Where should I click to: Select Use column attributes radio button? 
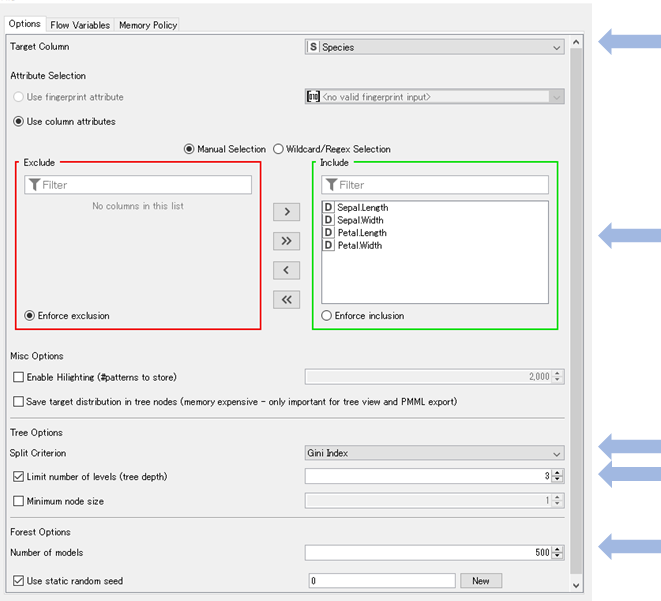pyautogui.click(x=18, y=121)
